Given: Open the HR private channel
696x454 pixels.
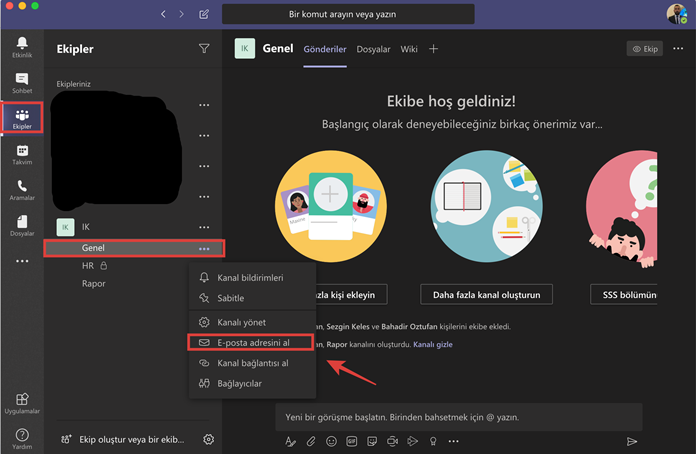Looking at the screenshot, I should (133, 266).
